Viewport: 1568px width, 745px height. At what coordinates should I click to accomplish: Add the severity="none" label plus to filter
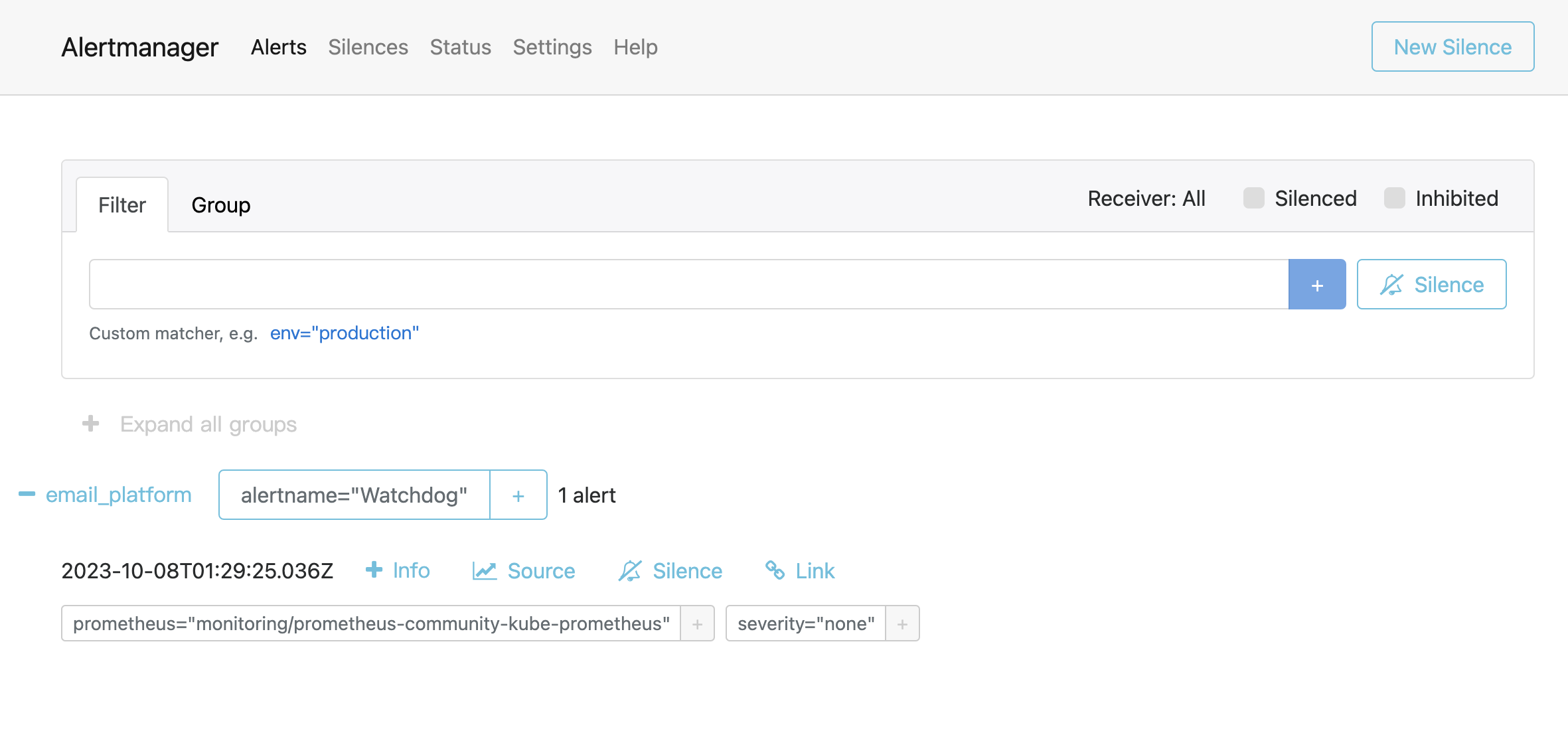pos(902,623)
